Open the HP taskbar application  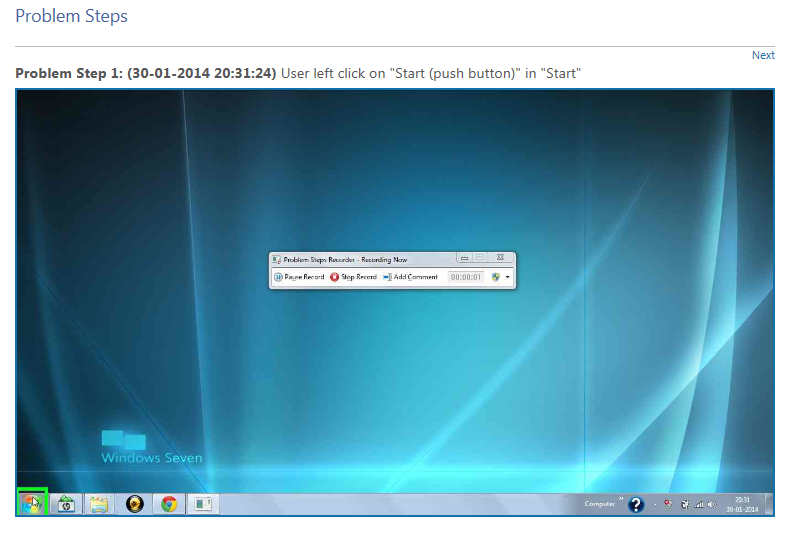[x=66, y=504]
